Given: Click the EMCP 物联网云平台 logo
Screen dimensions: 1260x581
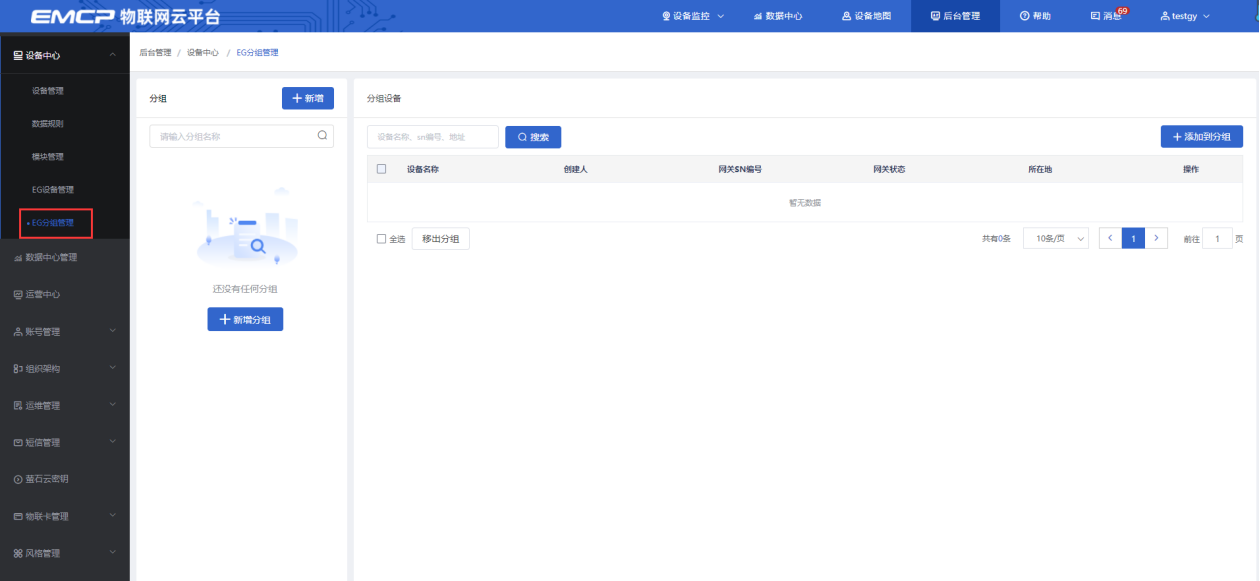Looking at the screenshot, I should click(x=125, y=16).
